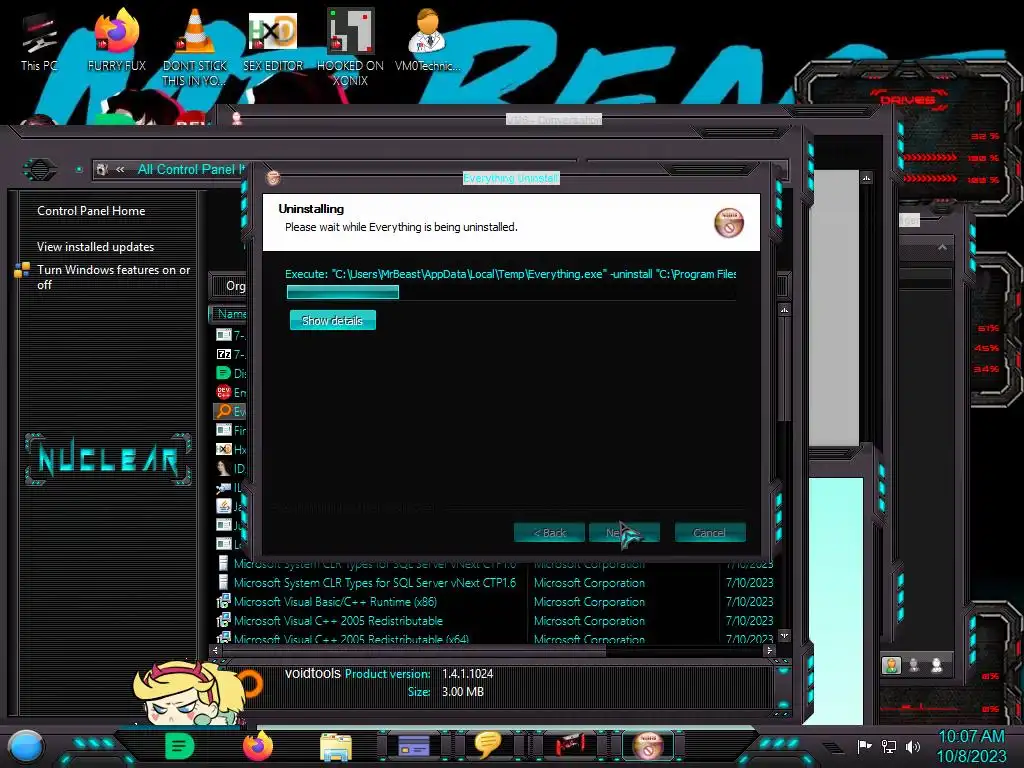Open Turn Windows features on or off
1024x768 pixels.
pyautogui.click(x=113, y=277)
